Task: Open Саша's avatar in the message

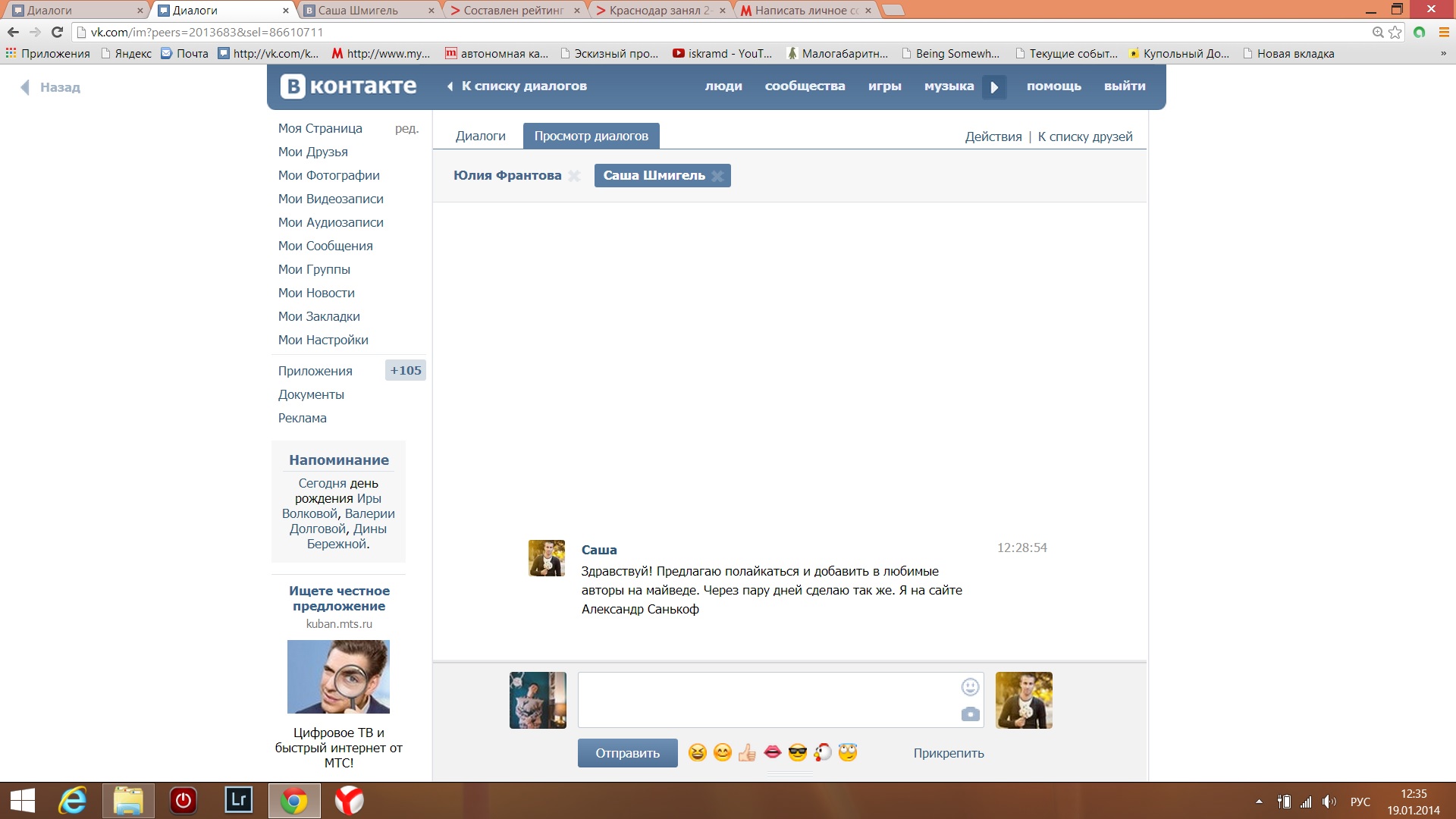Action: [546, 558]
